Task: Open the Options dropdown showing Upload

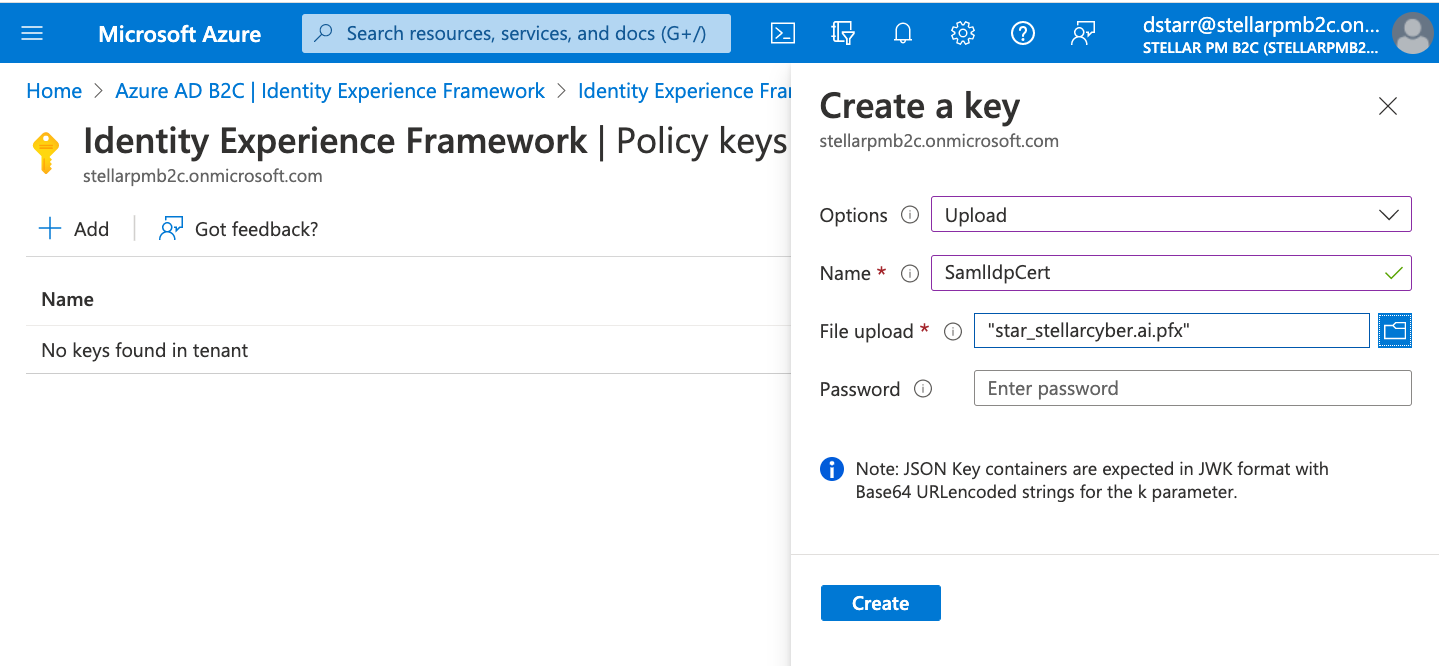Action: 1170,214
